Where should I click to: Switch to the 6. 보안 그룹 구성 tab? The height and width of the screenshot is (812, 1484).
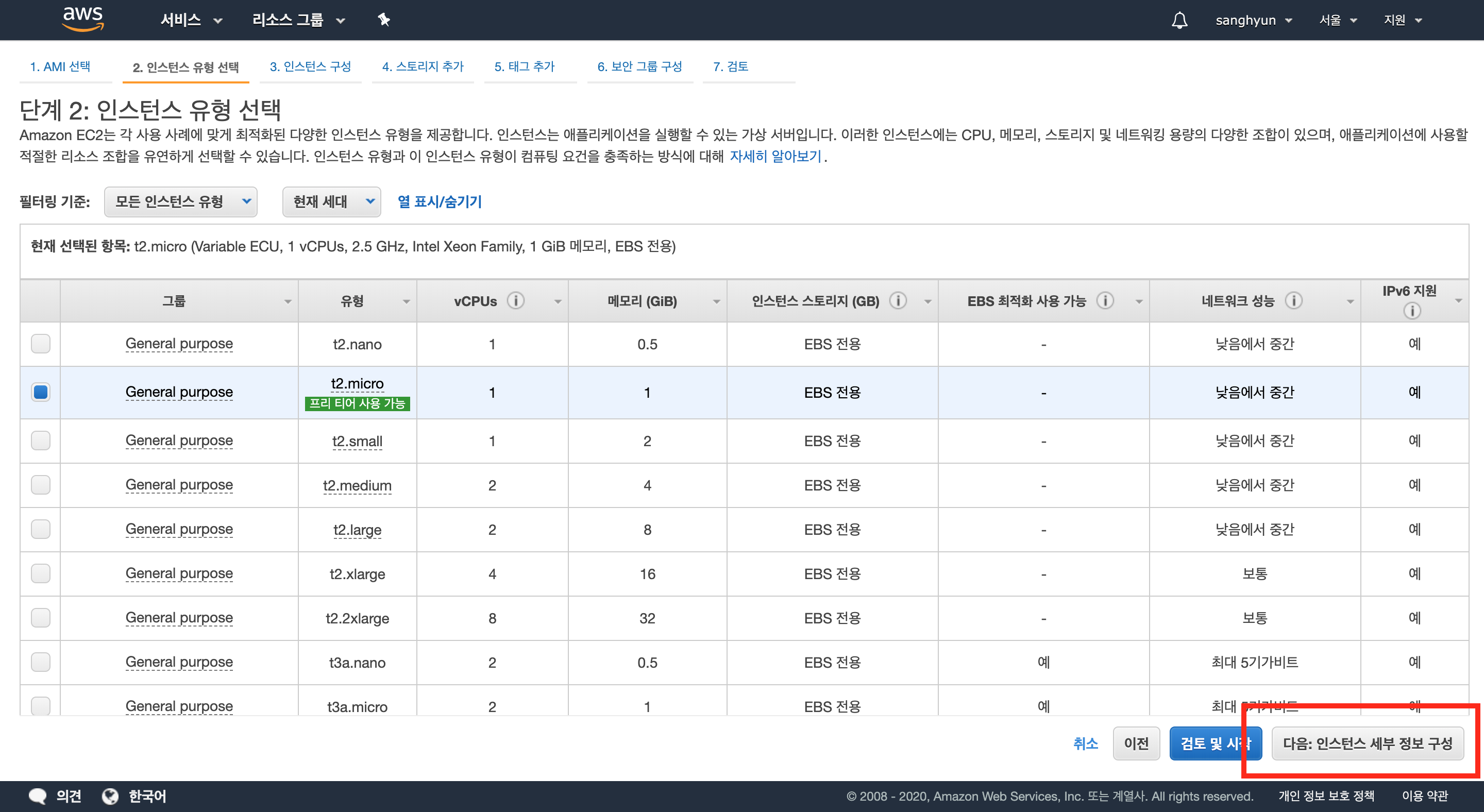click(x=639, y=66)
